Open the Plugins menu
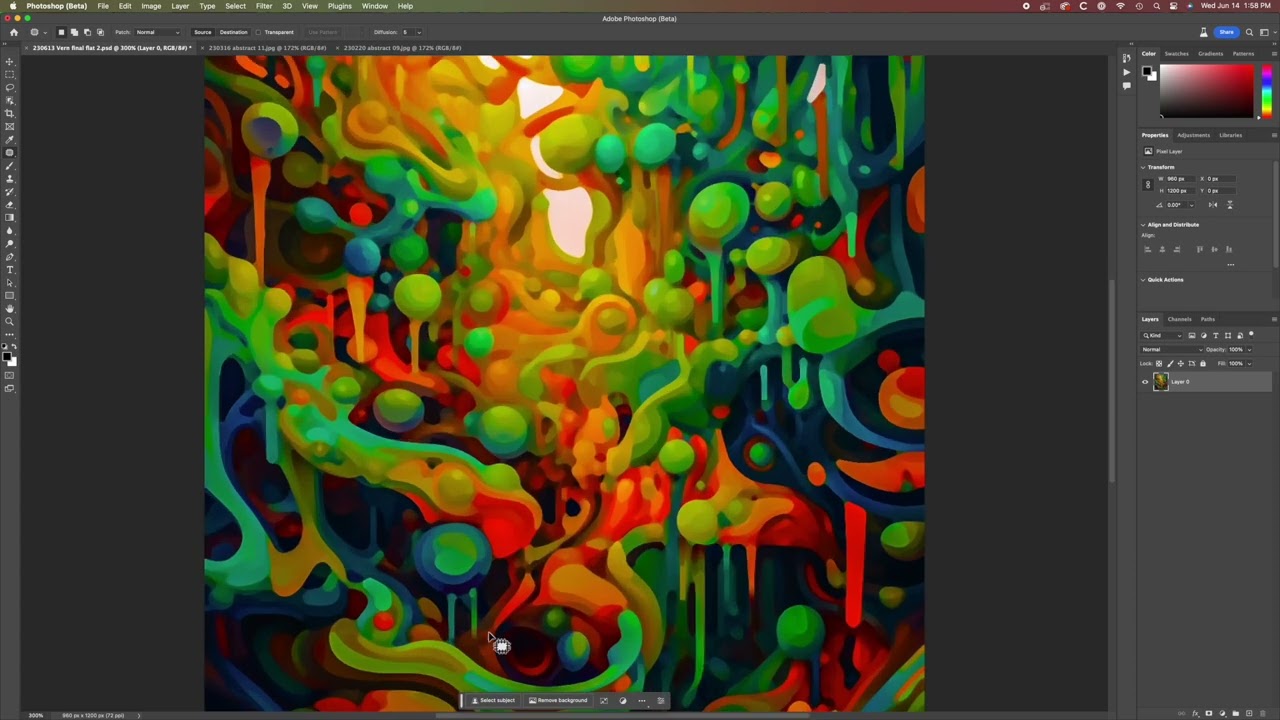This screenshot has height=720, width=1280. (x=340, y=6)
